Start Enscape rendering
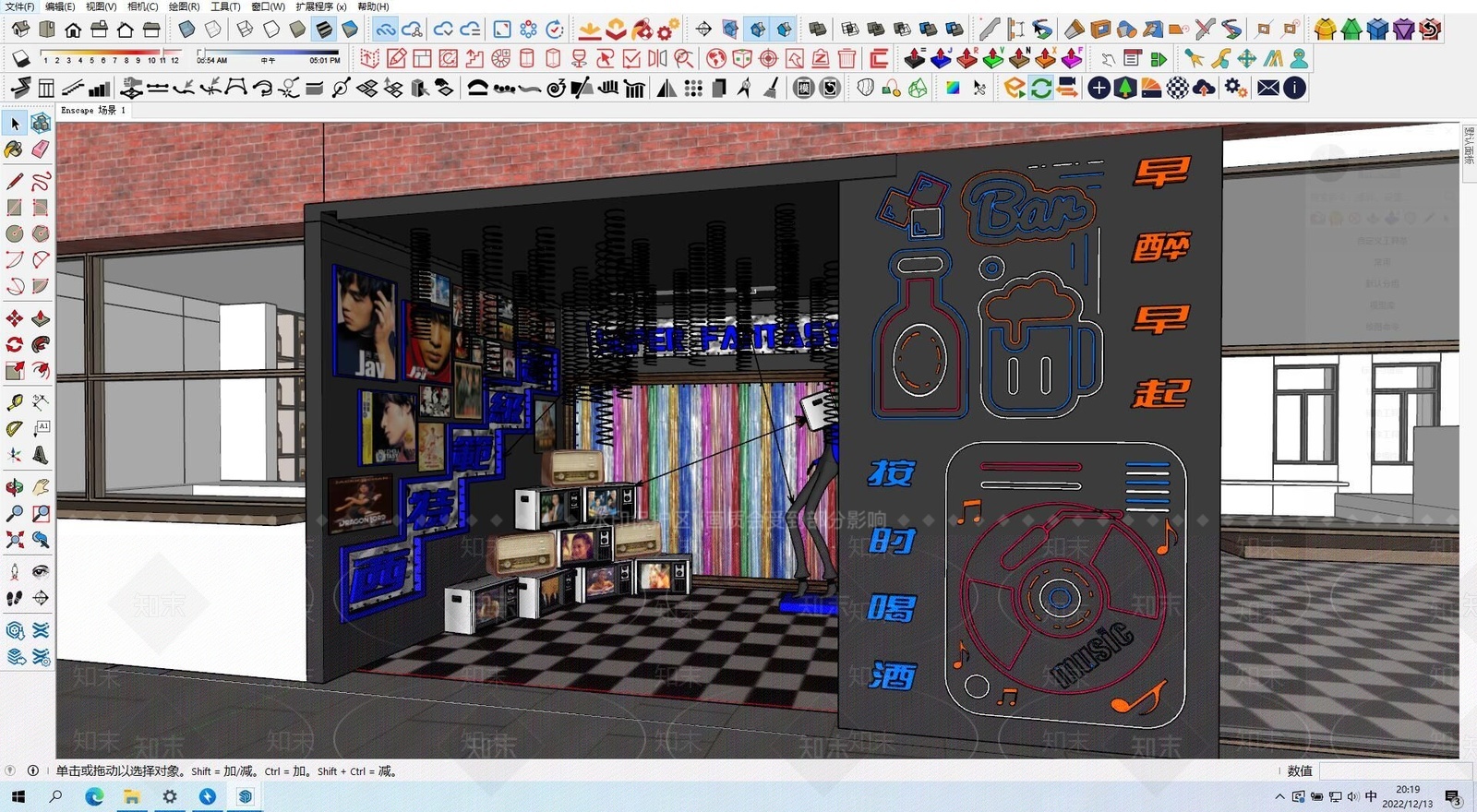The image size is (1477, 812). (x=1015, y=88)
